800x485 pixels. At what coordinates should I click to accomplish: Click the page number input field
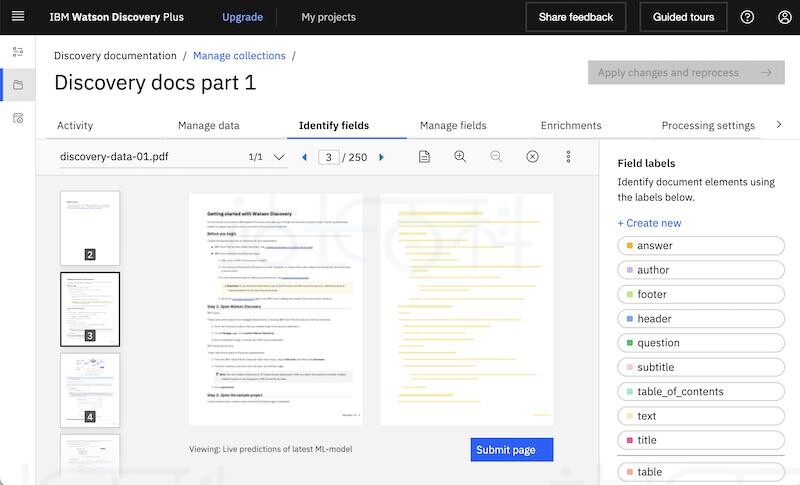[329, 157]
